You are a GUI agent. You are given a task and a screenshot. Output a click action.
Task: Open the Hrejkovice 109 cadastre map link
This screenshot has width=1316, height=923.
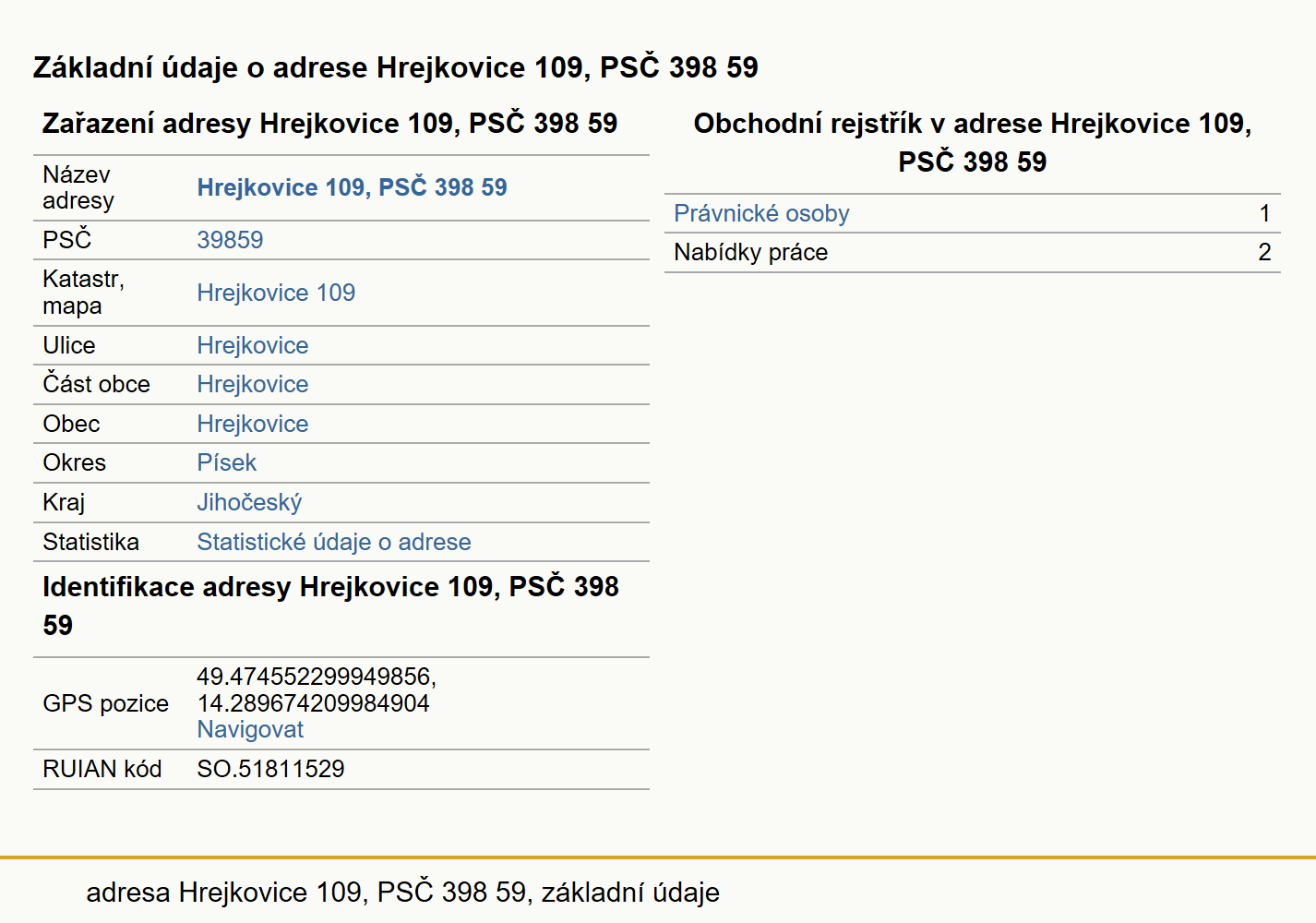[x=276, y=293]
